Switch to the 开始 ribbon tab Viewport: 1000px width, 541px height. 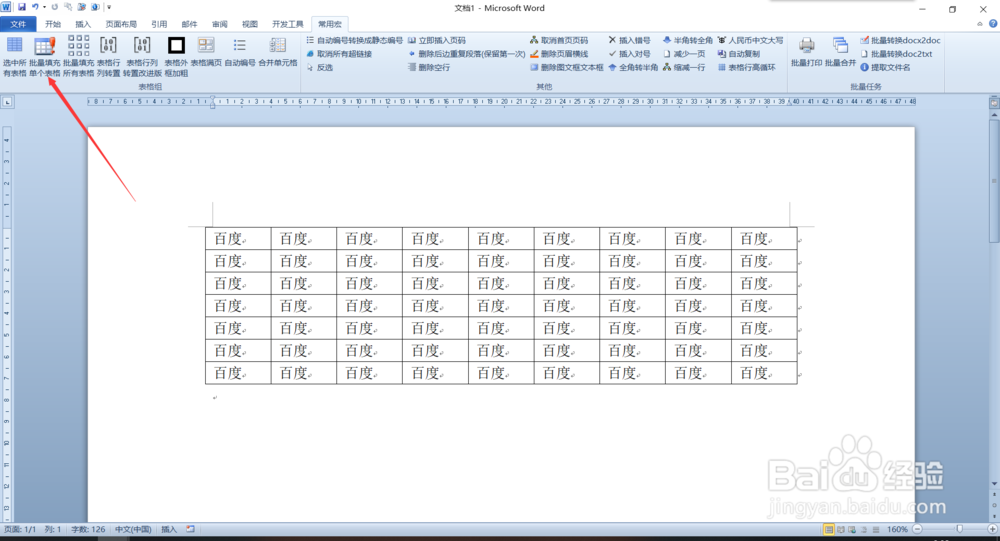pyautogui.click(x=53, y=24)
